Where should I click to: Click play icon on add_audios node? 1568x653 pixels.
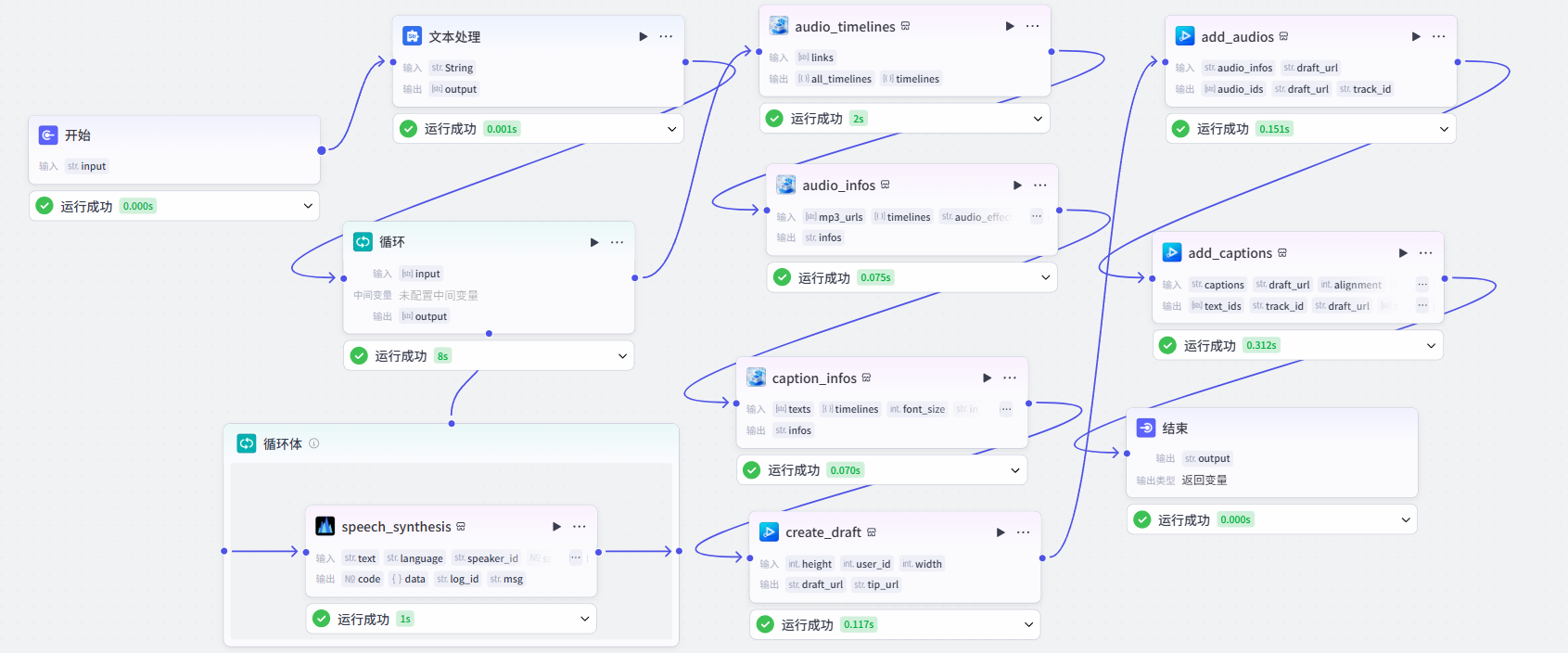click(x=1416, y=36)
